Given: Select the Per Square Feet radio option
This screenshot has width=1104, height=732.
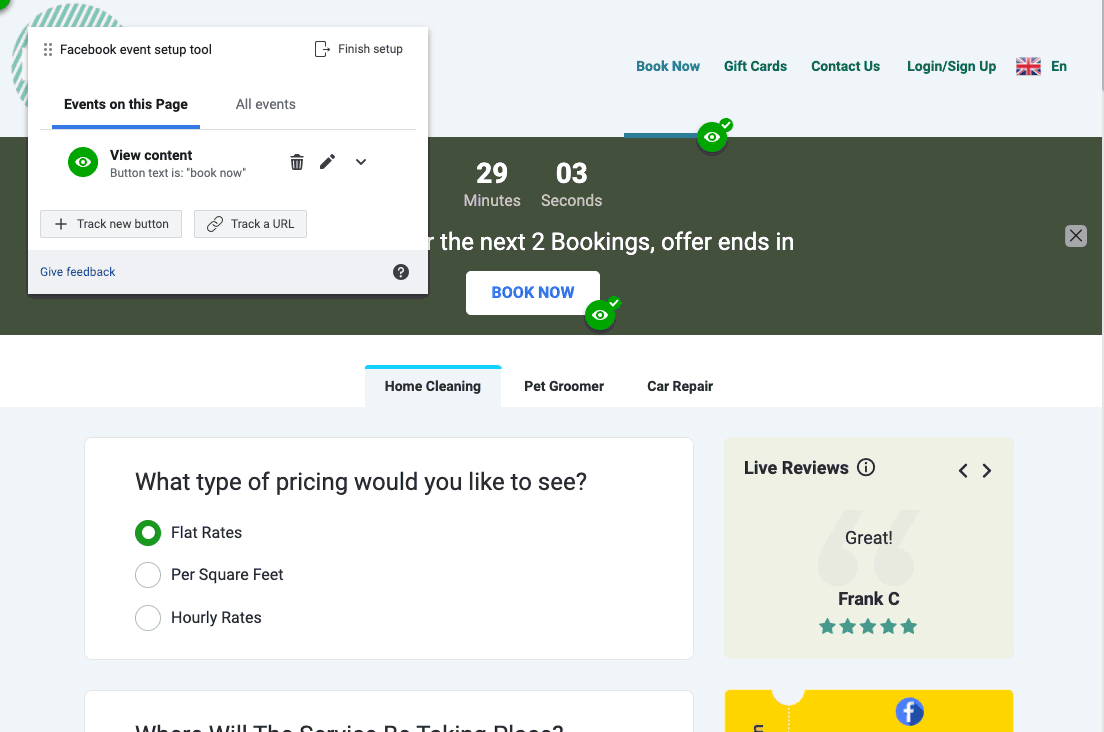Looking at the screenshot, I should [148, 575].
